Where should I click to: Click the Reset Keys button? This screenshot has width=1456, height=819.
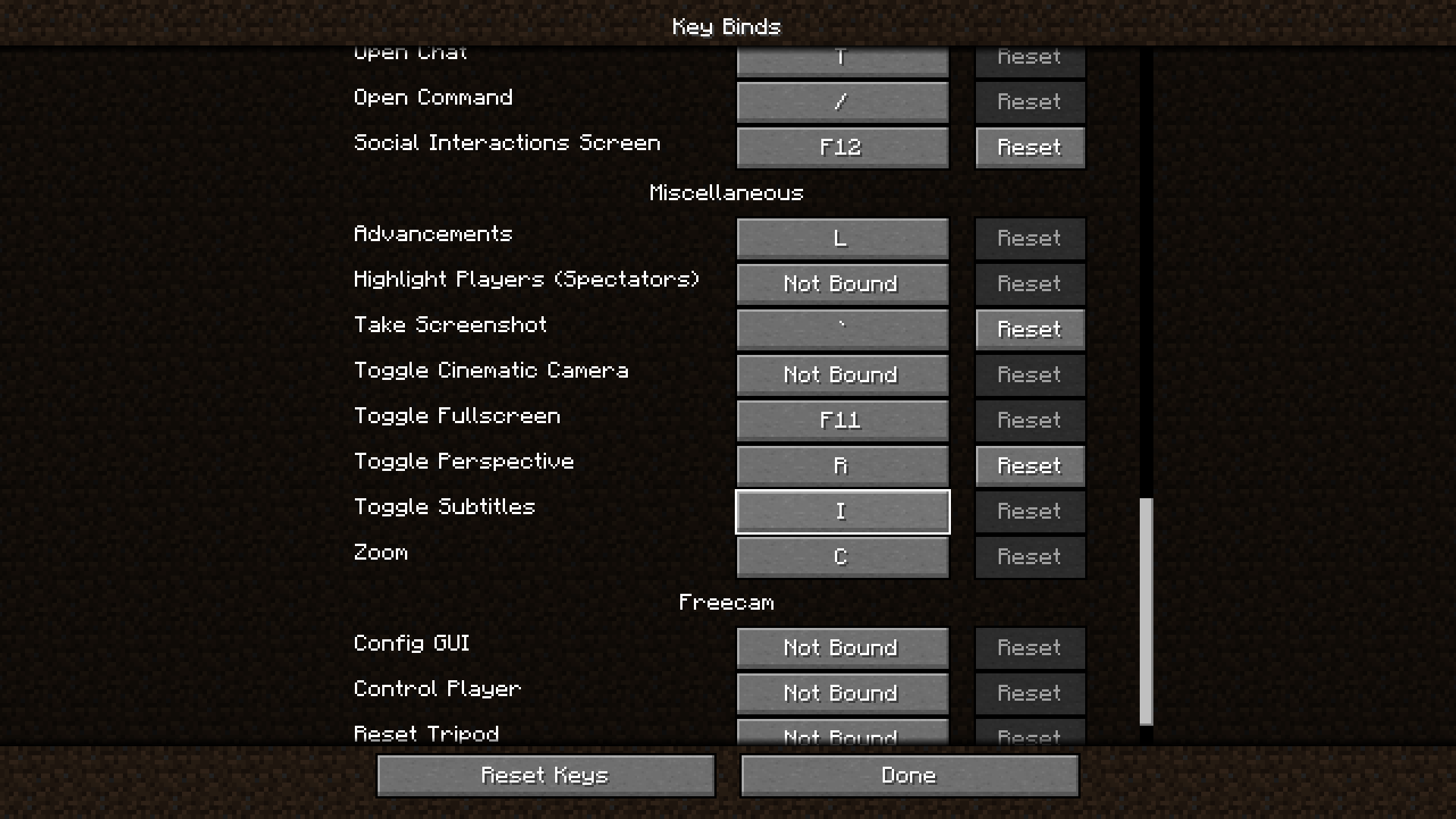tap(546, 775)
